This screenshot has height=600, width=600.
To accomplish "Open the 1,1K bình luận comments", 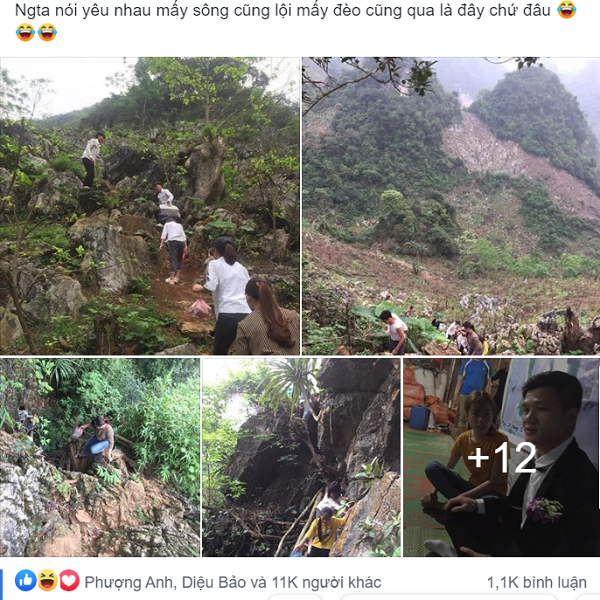I will pos(536,582).
